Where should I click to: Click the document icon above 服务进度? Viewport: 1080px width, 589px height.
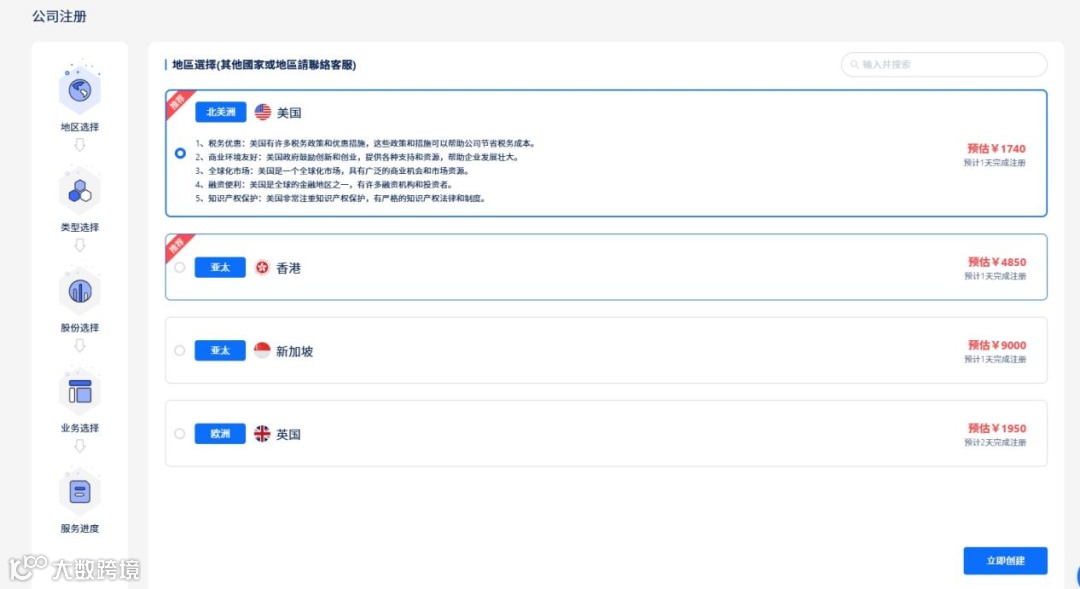(x=79, y=492)
